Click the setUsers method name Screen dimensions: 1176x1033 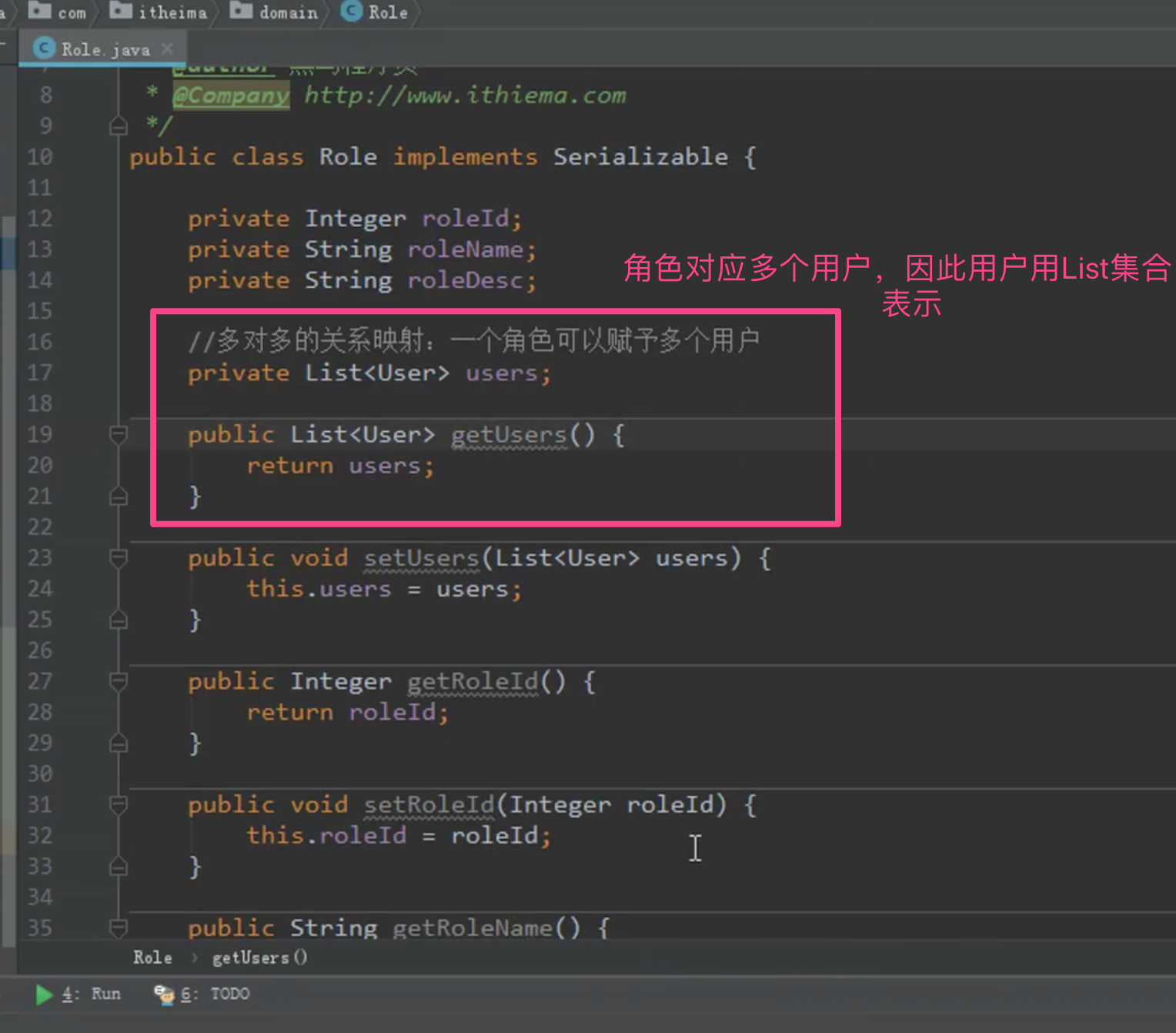(421, 558)
